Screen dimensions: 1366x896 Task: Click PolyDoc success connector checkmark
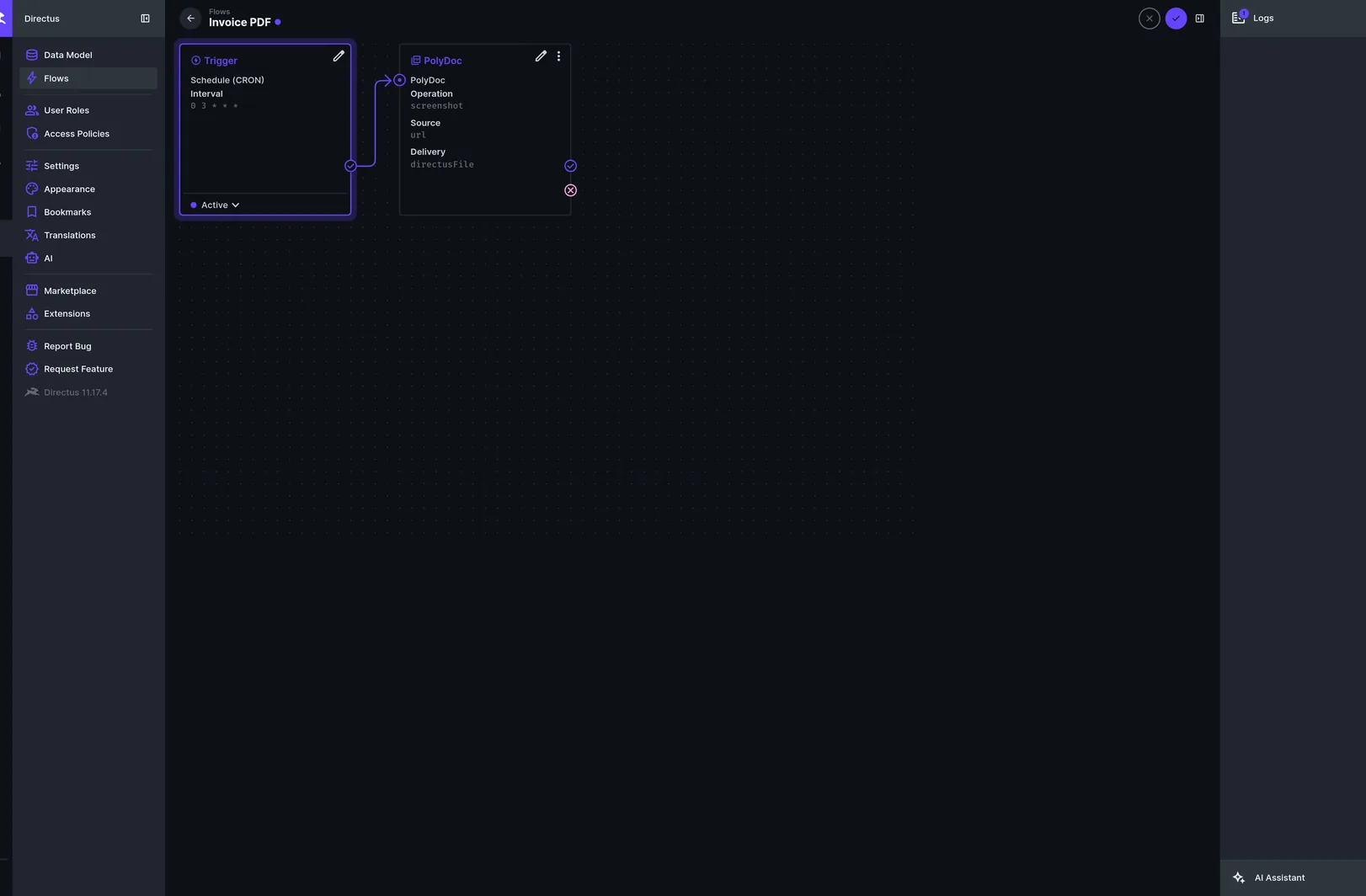[x=570, y=166]
